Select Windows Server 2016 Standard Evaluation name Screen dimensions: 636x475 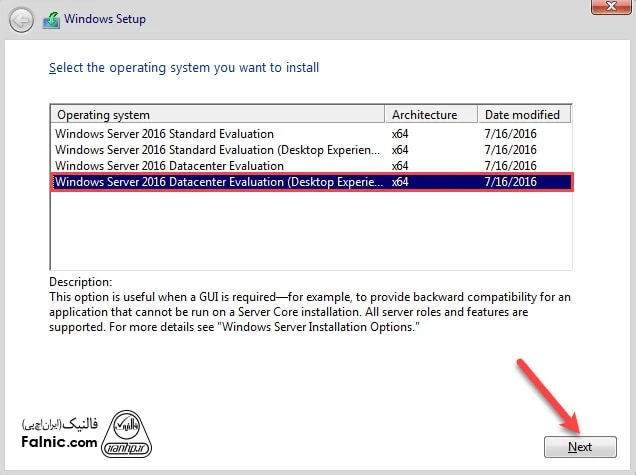(x=164, y=134)
